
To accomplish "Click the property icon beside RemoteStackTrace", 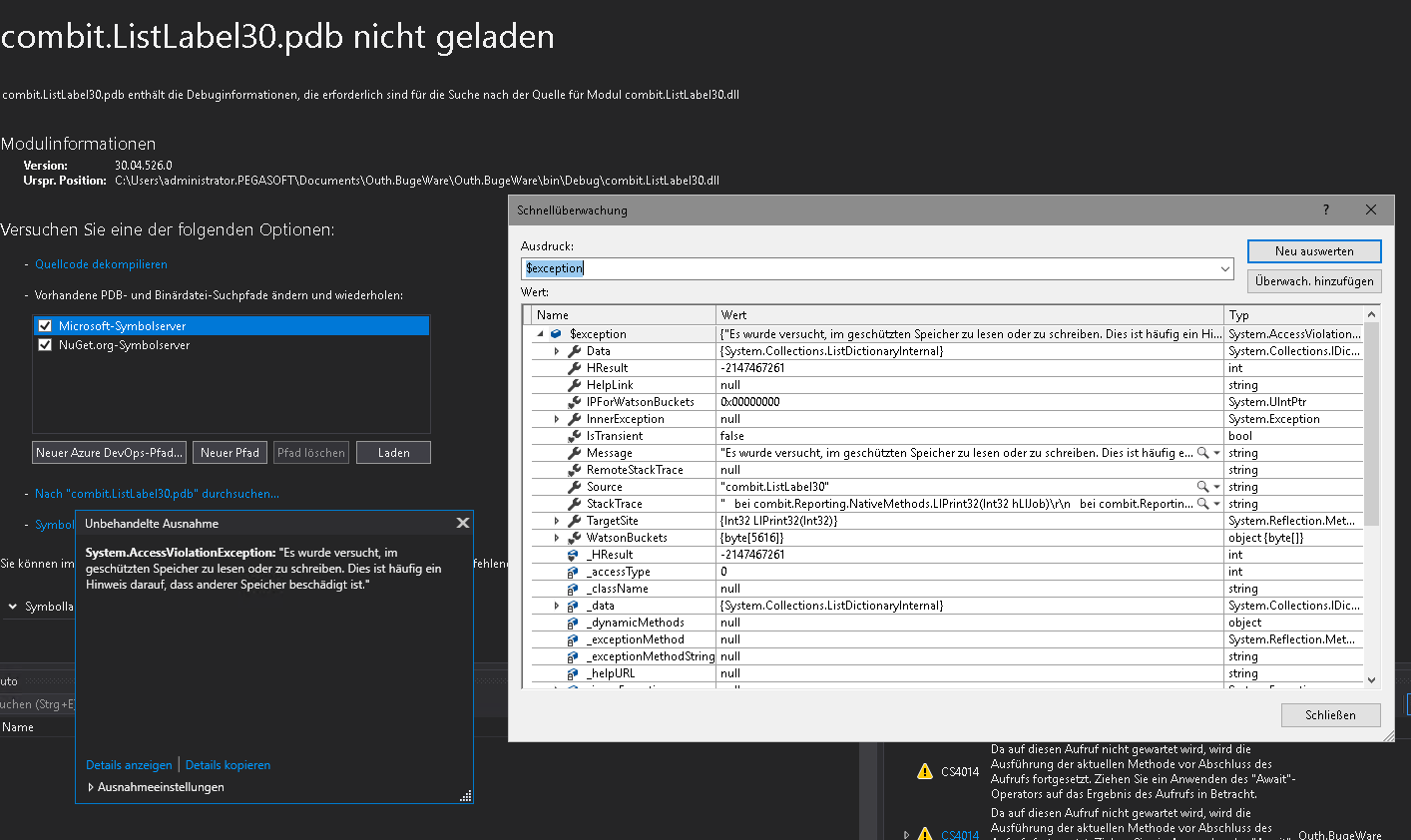I will click(x=575, y=470).
